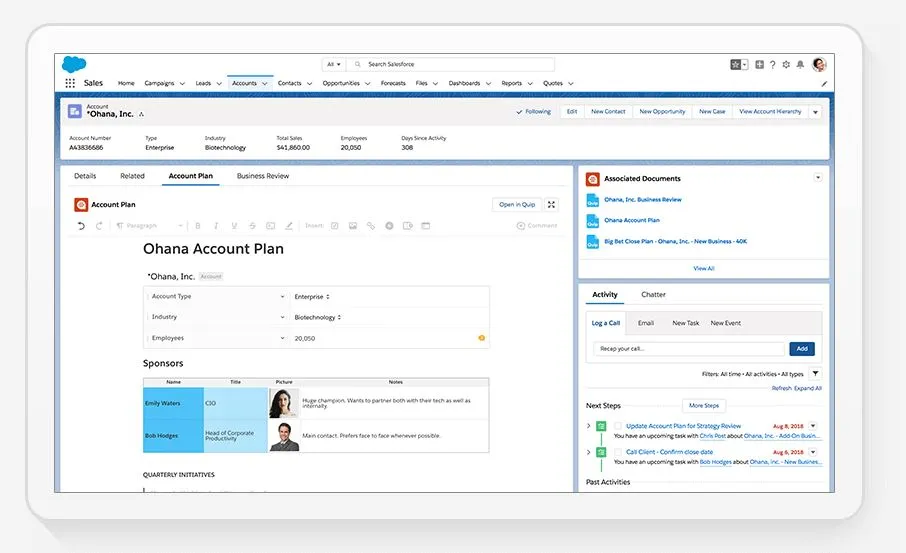Screen dimensions: 906x553
Task: Insert an image via picture icon
Action: [x=352, y=226]
